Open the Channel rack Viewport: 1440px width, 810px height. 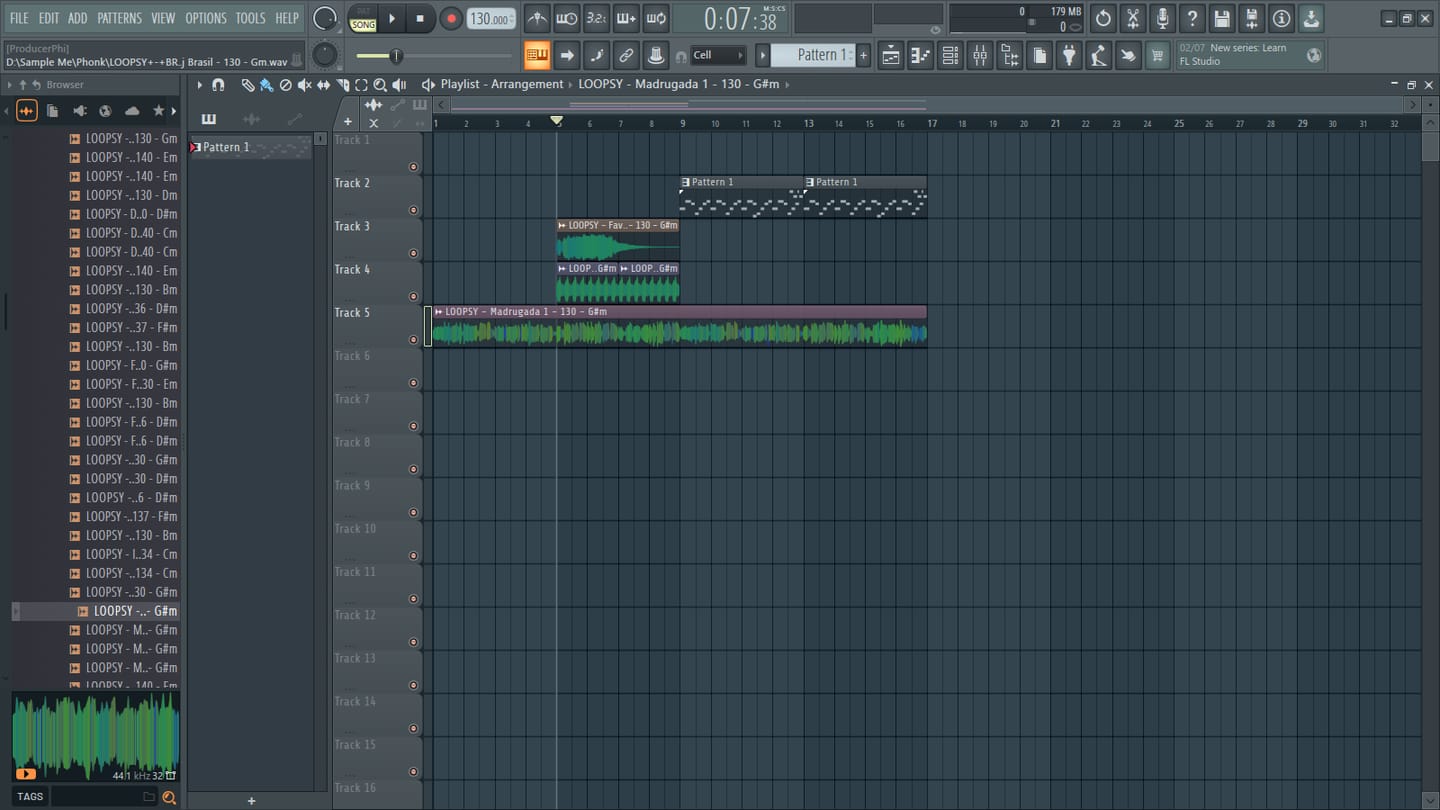(x=950, y=55)
